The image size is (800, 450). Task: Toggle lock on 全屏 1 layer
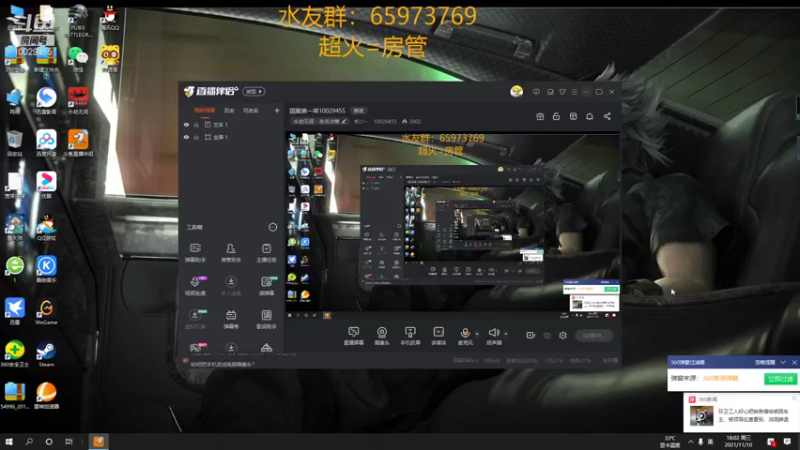196,137
